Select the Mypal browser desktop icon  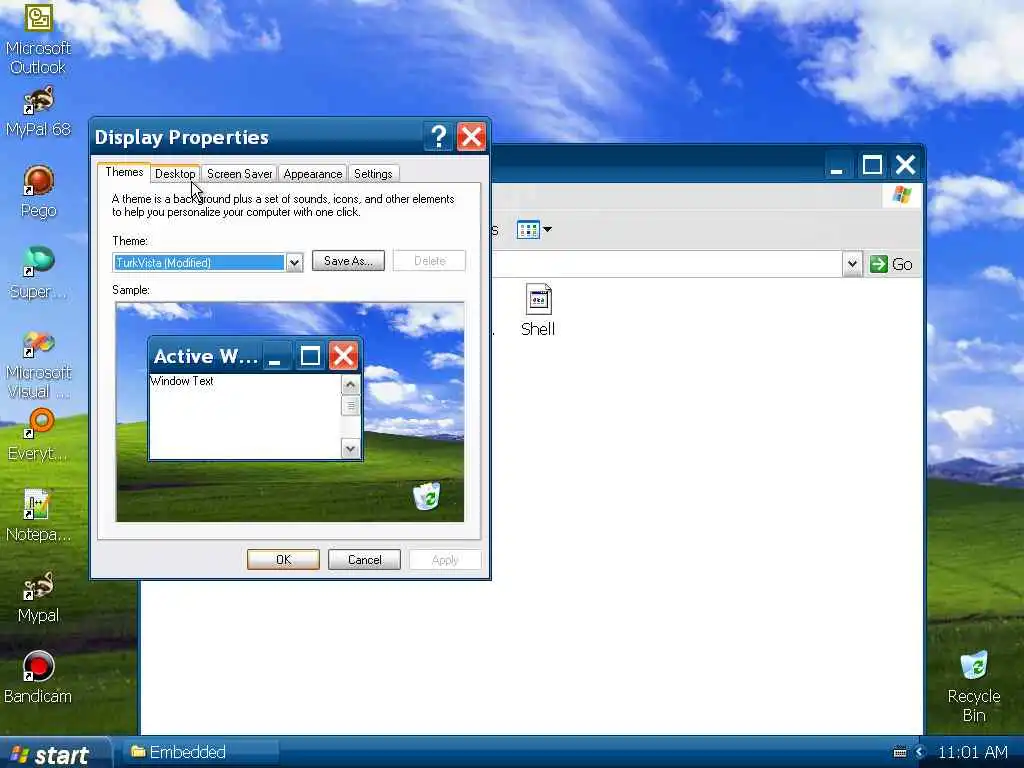coord(38,597)
